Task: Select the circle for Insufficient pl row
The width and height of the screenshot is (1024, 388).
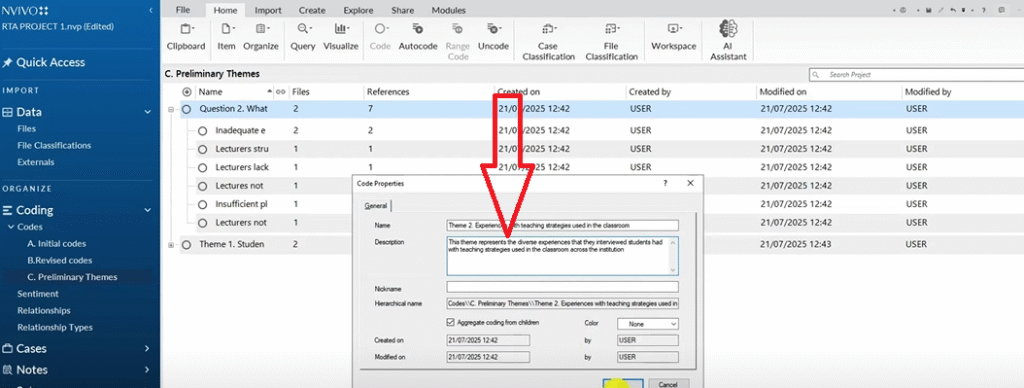Action: [202, 204]
